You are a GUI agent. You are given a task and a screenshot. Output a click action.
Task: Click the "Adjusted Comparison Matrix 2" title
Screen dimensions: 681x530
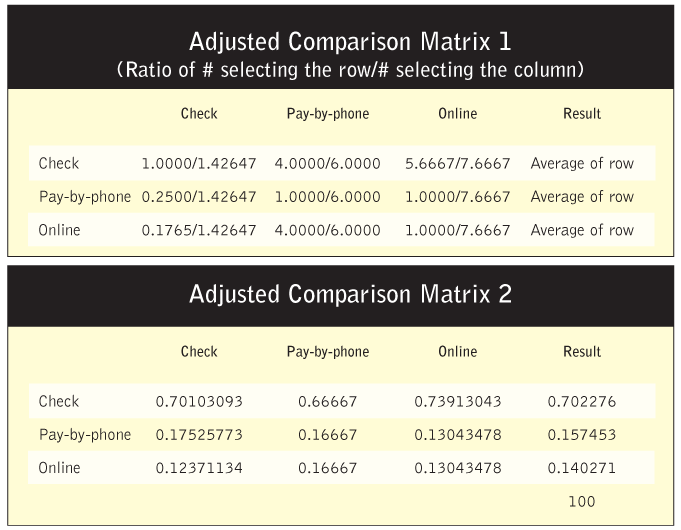tap(340, 296)
